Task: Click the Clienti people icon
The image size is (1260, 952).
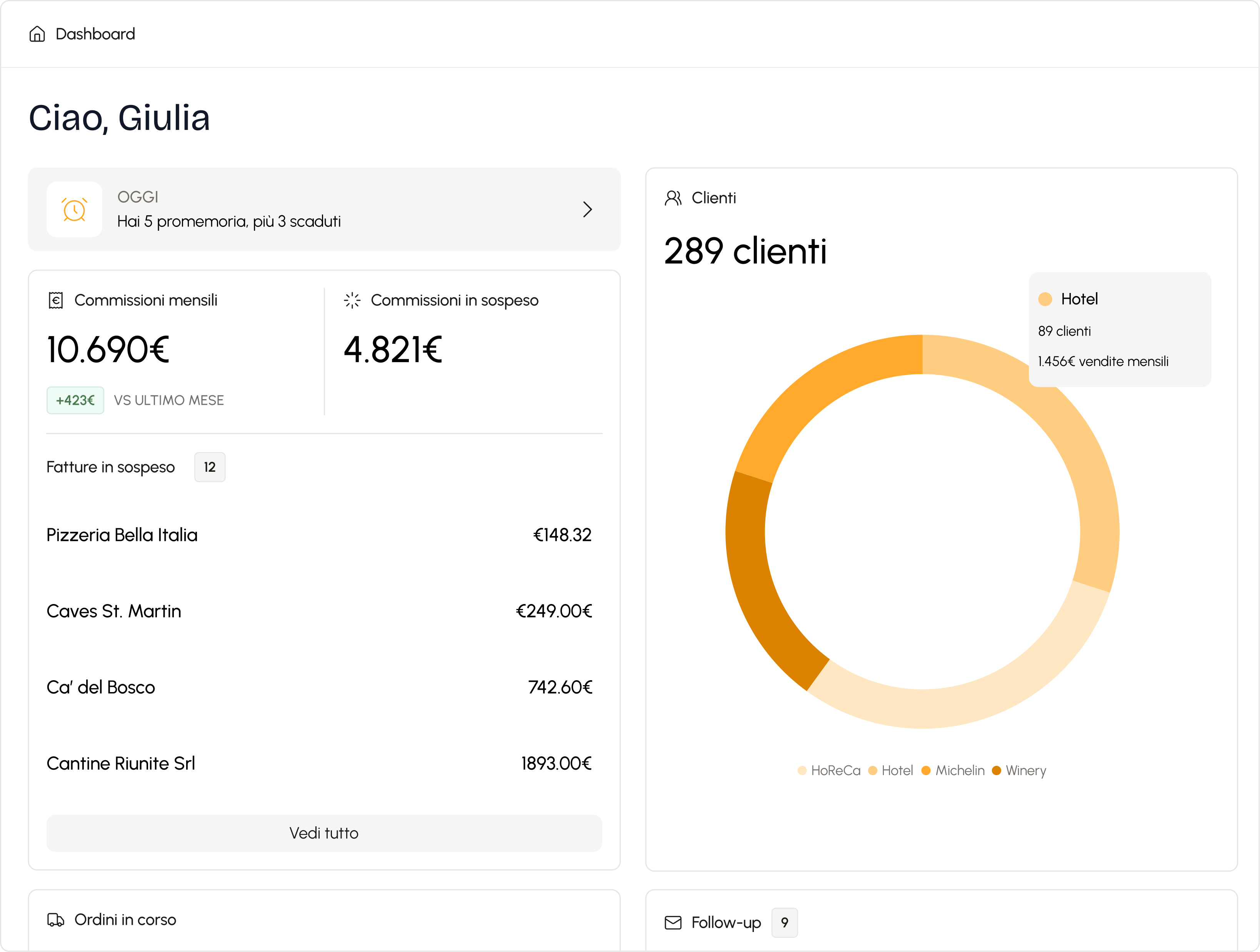Action: [x=673, y=198]
